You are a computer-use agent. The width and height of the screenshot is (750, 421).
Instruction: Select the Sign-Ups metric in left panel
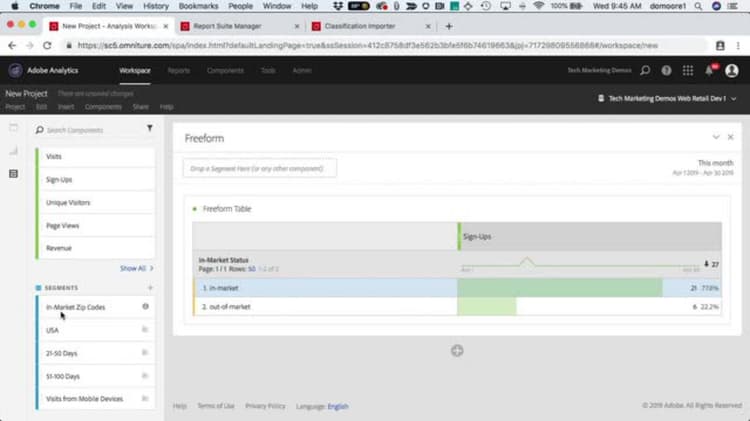click(96, 179)
